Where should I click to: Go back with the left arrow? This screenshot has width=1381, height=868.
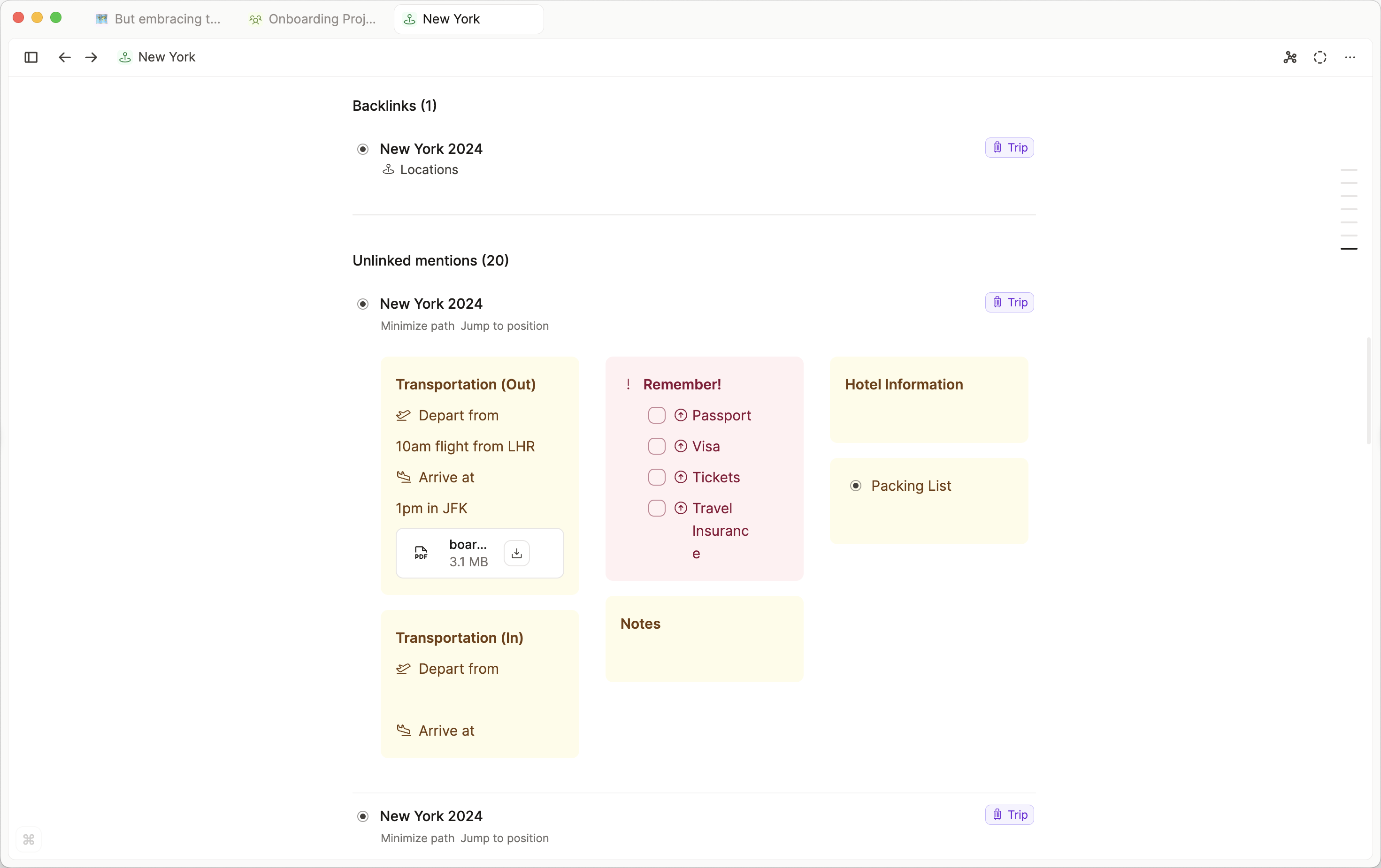point(64,57)
